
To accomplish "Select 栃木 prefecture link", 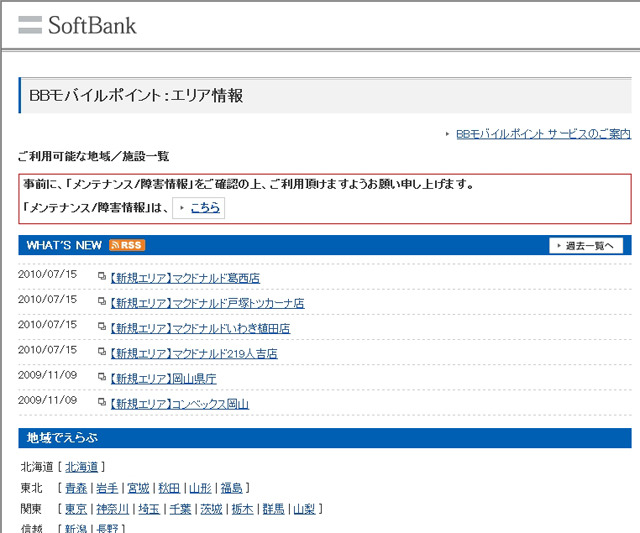I will coord(242,509).
